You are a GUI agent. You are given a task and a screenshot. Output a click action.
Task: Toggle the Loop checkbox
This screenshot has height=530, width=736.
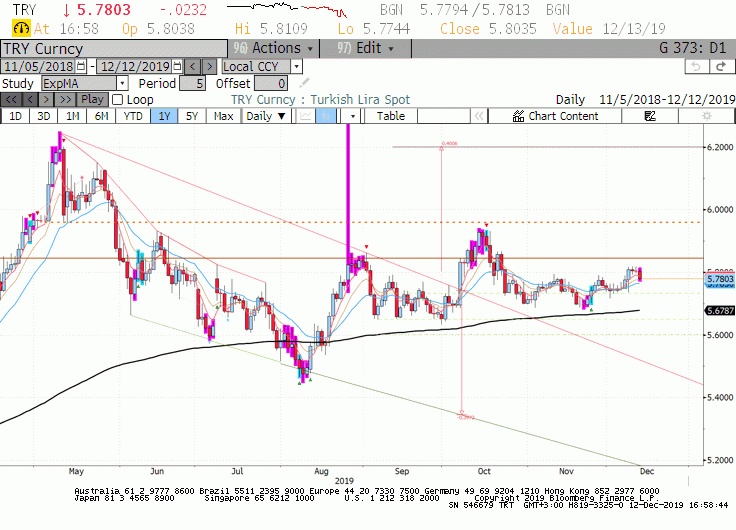(x=117, y=100)
